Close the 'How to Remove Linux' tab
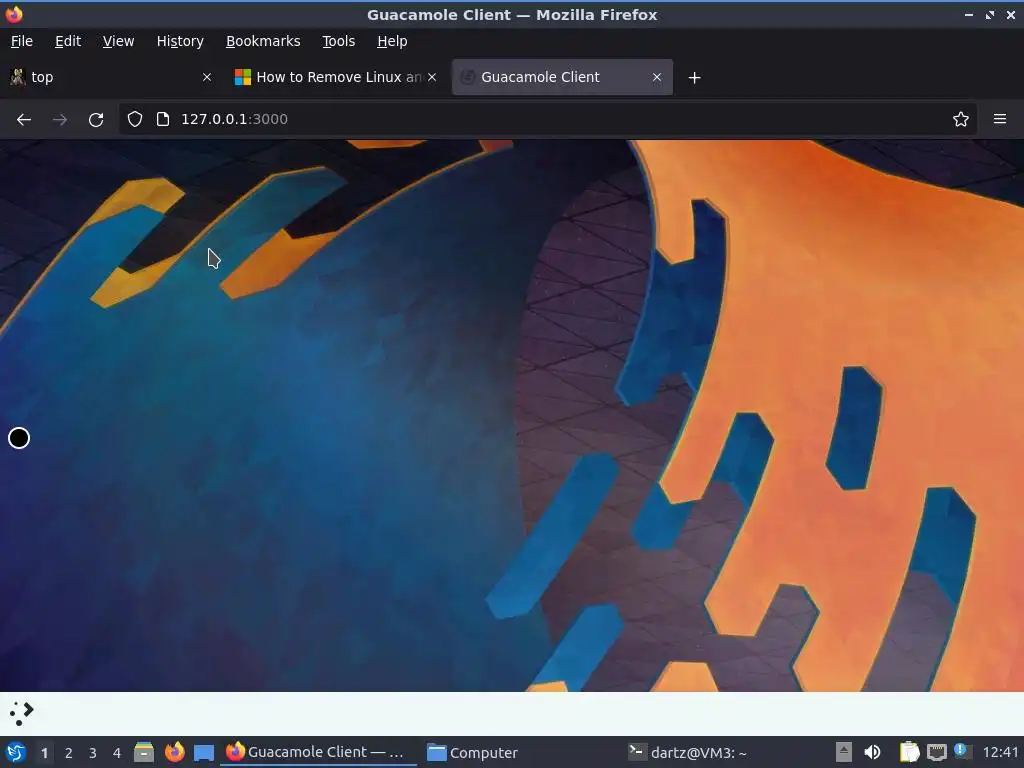1024x768 pixels. click(432, 77)
